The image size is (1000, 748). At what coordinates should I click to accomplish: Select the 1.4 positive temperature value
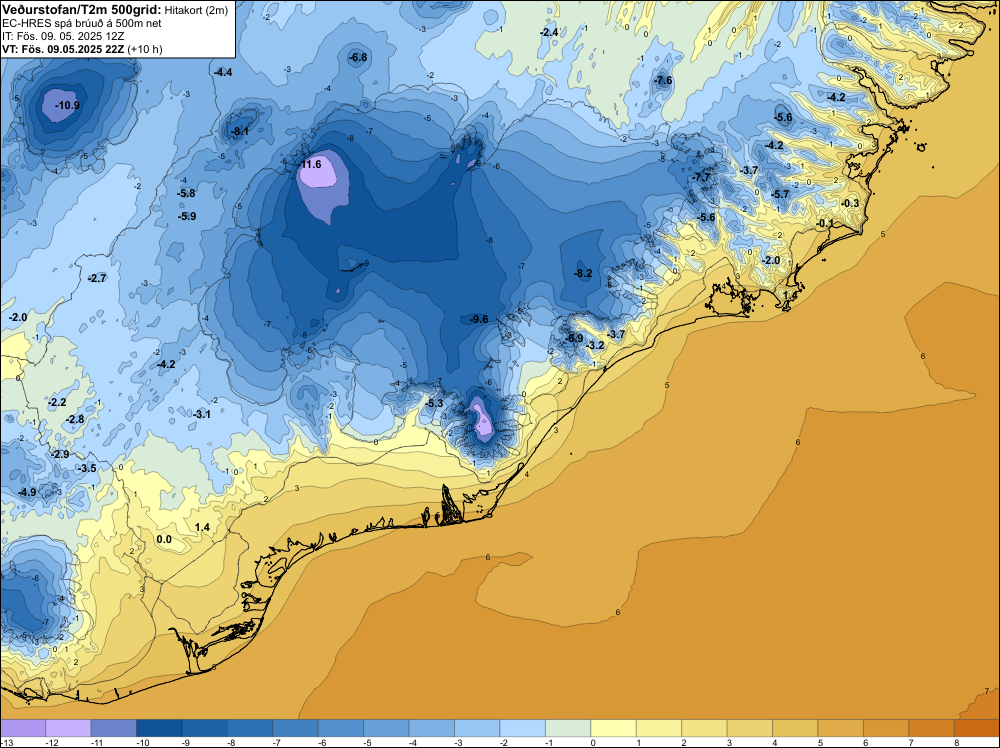(202, 527)
